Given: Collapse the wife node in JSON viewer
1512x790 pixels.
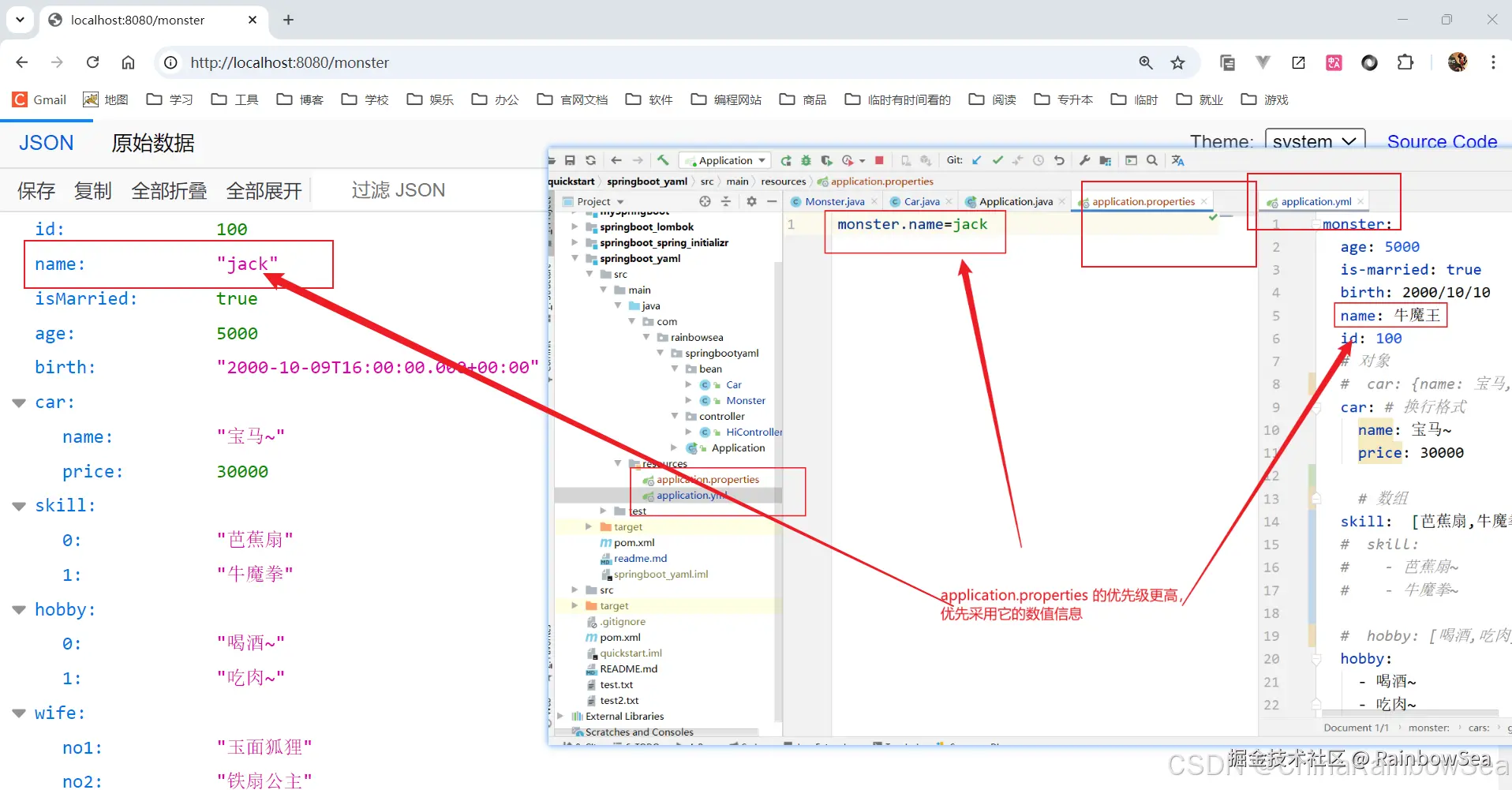Looking at the screenshot, I should [19, 713].
